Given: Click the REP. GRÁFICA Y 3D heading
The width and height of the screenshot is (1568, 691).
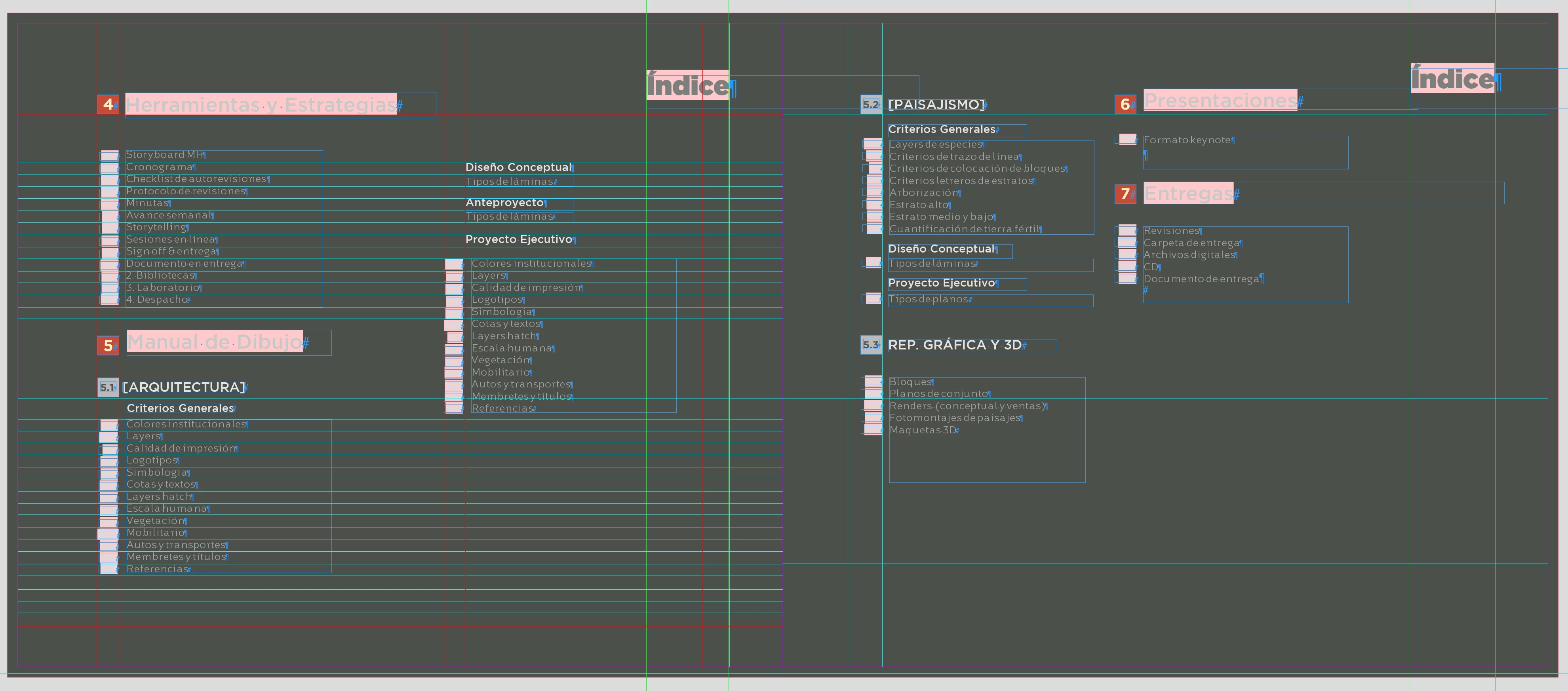Looking at the screenshot, I should pos(954,345).
